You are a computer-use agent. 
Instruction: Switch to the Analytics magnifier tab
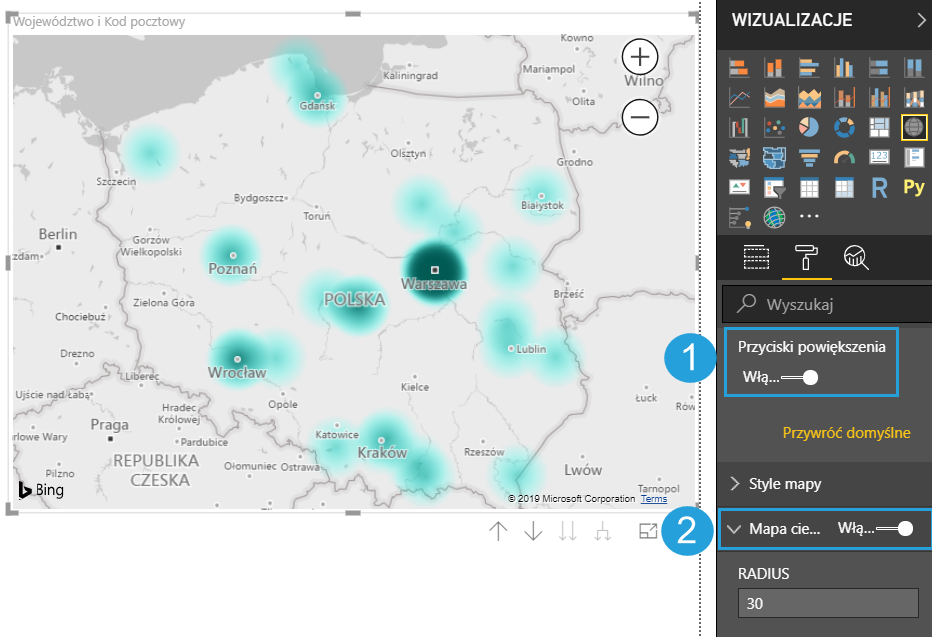(x=856, y=258)
